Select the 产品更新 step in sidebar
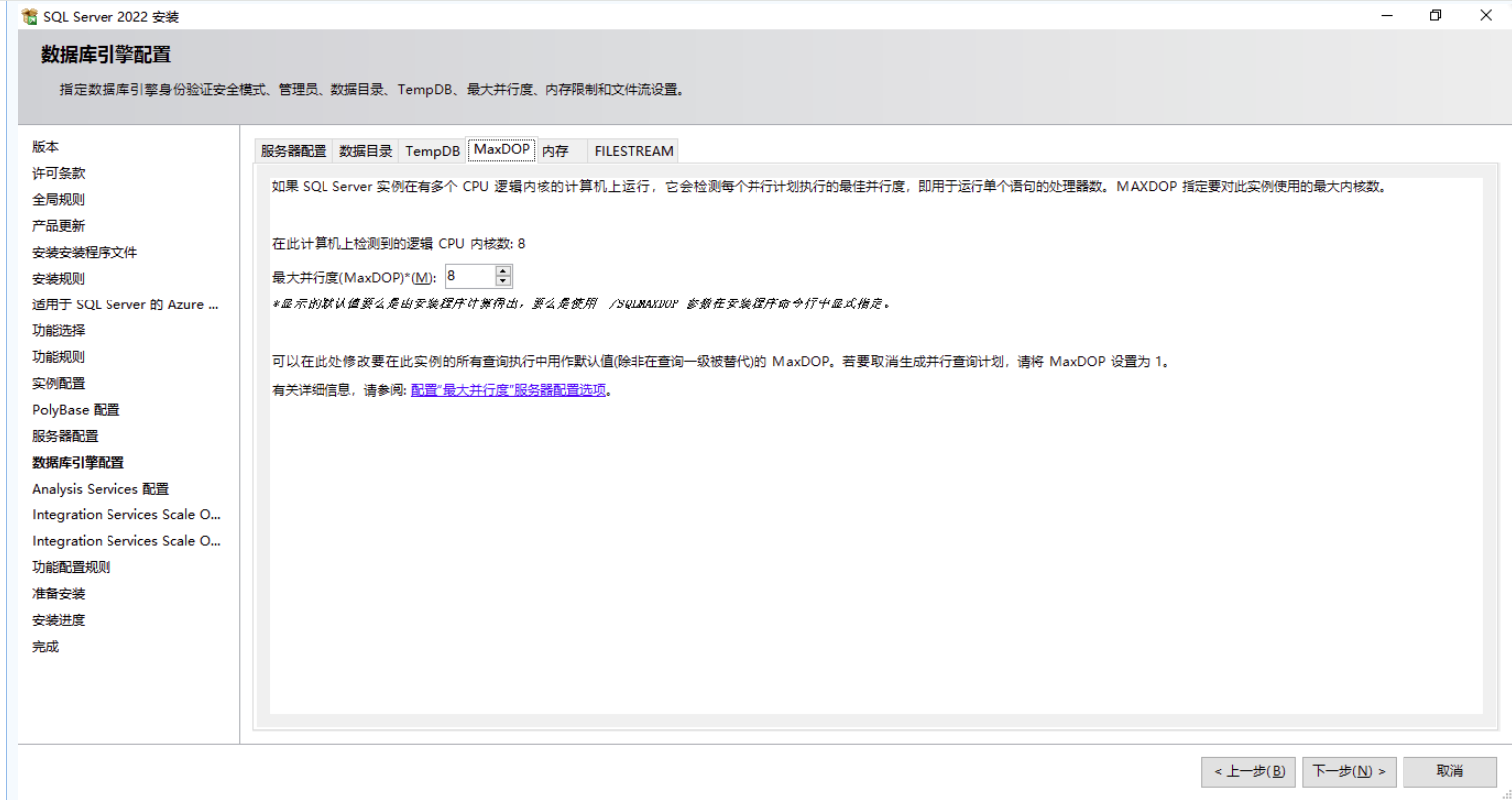Screen dimensions: 1512x800 [59, 226]
